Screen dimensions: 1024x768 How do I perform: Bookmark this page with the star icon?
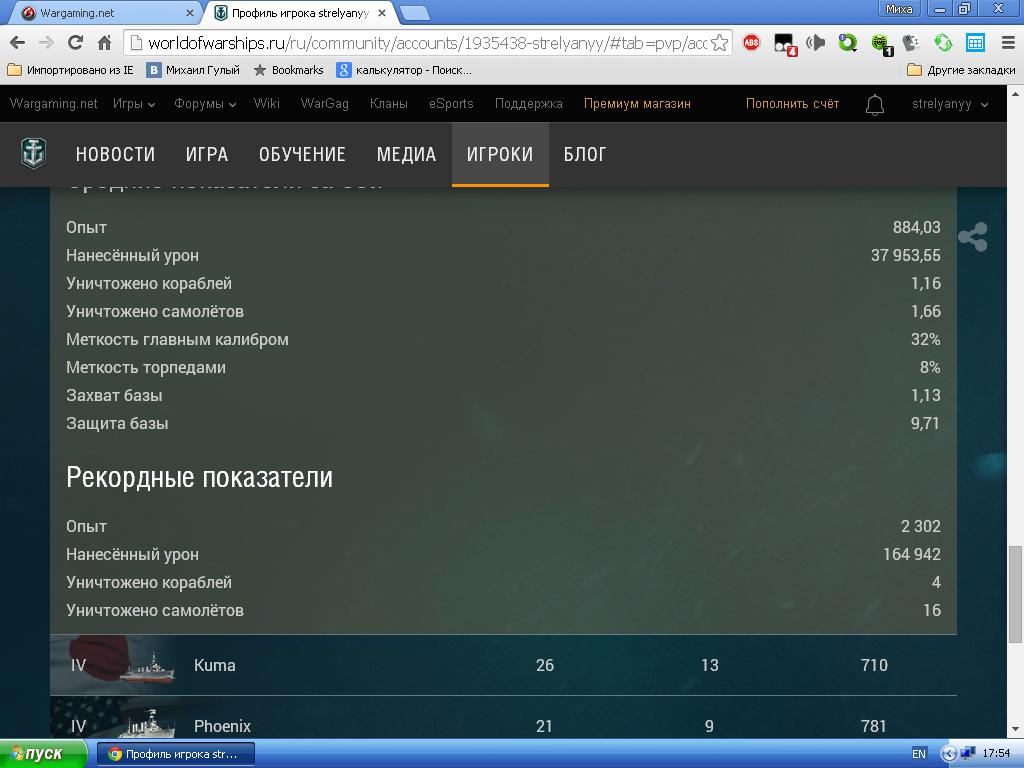[x=719, y=43]
